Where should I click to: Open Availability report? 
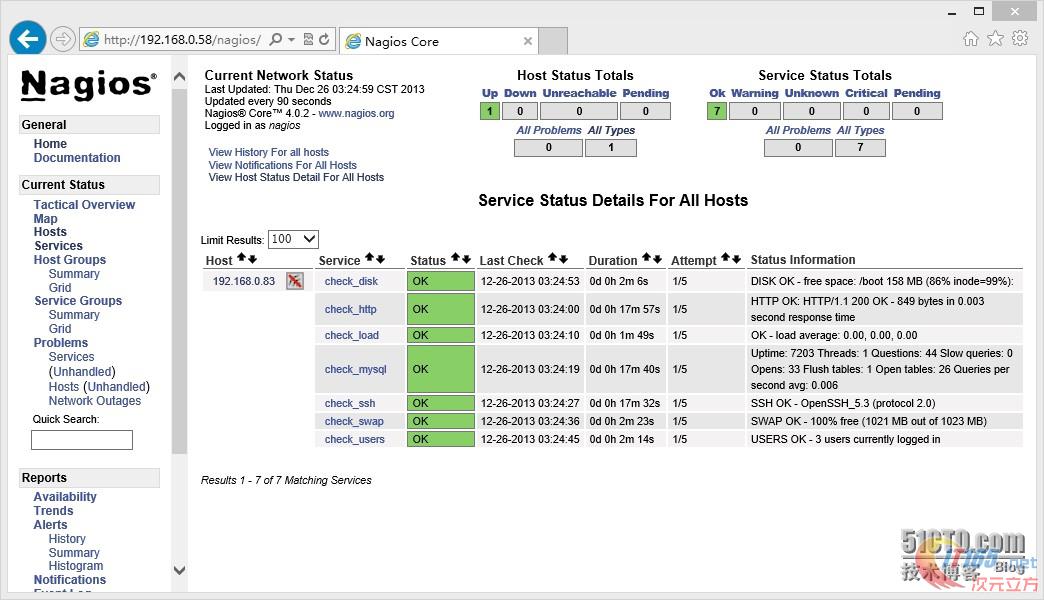click(x=65, y=497)
